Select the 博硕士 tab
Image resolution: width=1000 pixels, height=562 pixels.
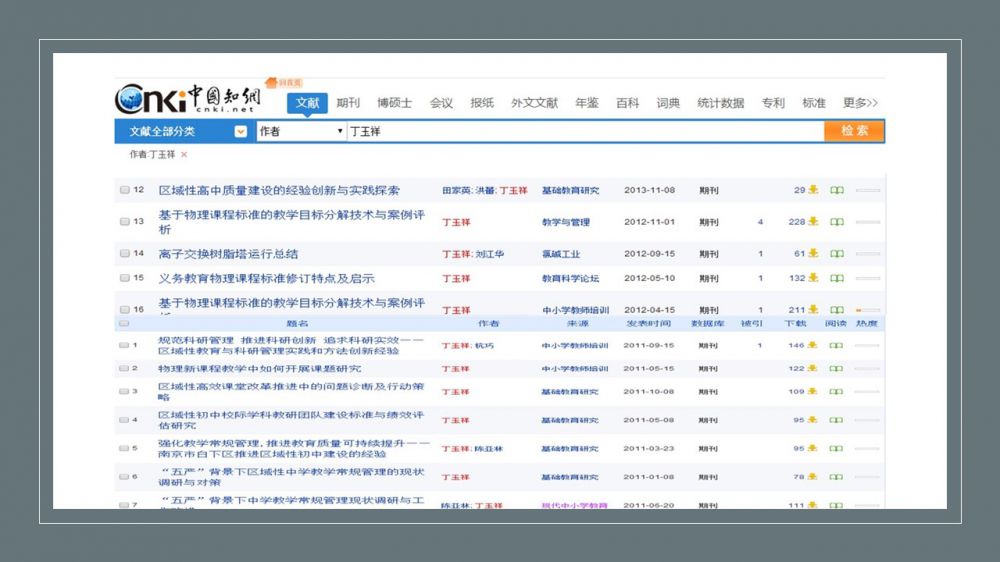[x=394, y=103]
